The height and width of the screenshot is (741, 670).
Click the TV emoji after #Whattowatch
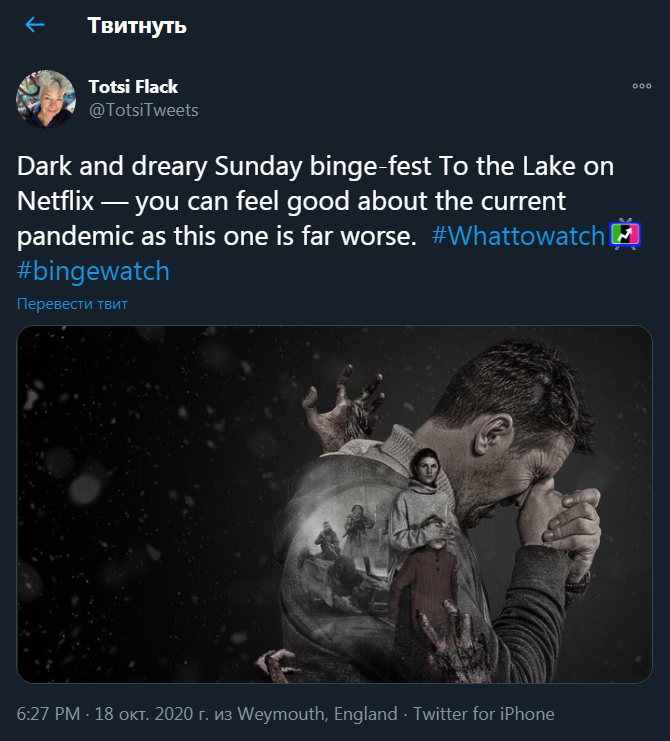[x=624, y=235]
